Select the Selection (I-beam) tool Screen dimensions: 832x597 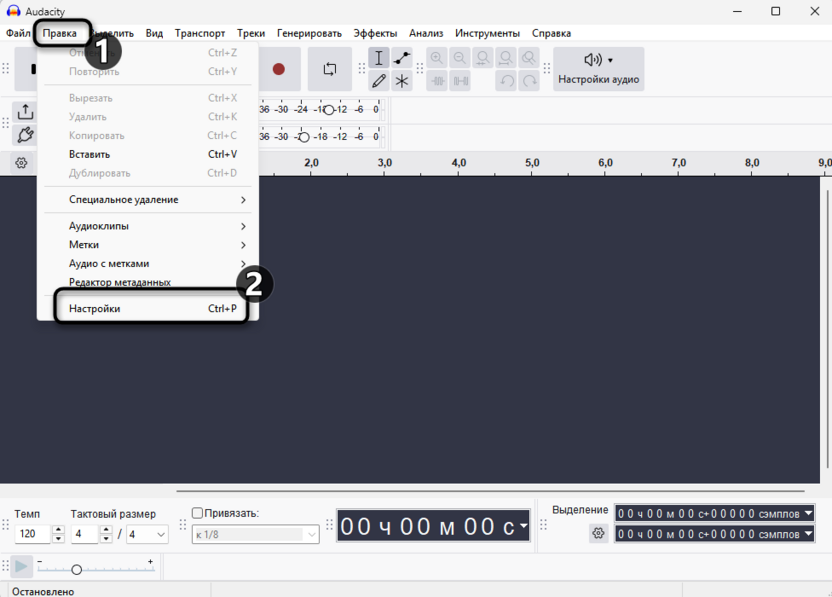pos(378,58)
